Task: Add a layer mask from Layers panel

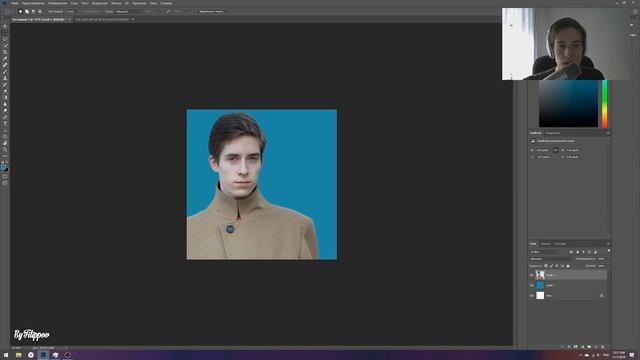Action: [576, 347]
